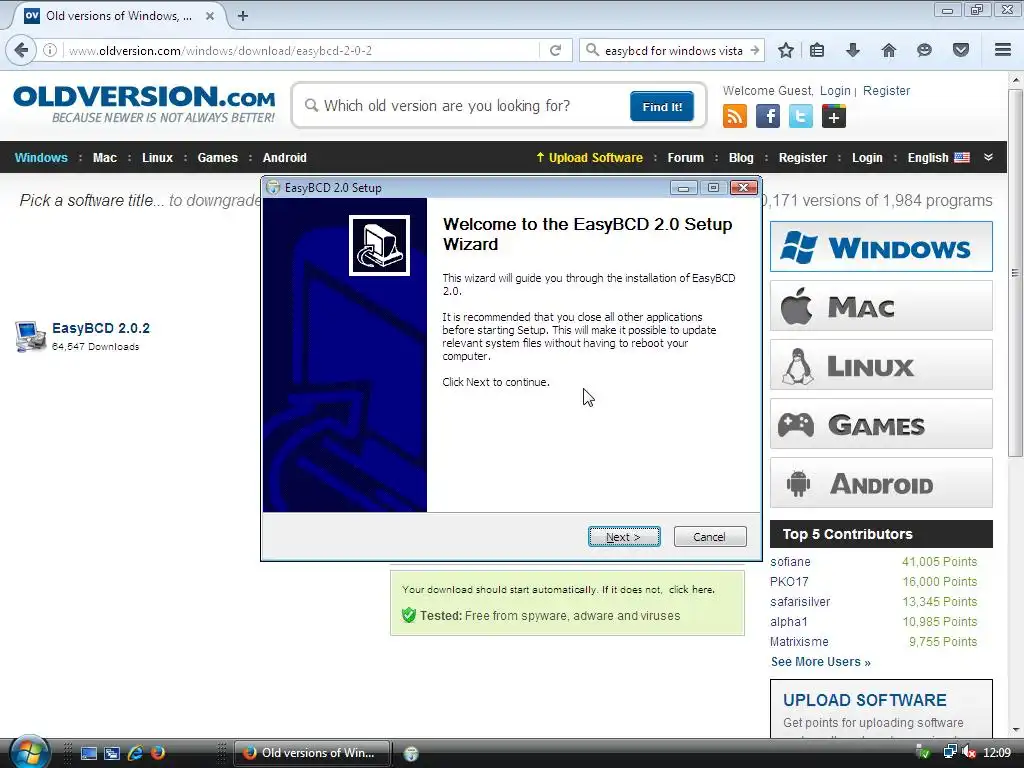Open contributor sofiane's profile
Screen dimensions: 1024x768
(790, 562)
